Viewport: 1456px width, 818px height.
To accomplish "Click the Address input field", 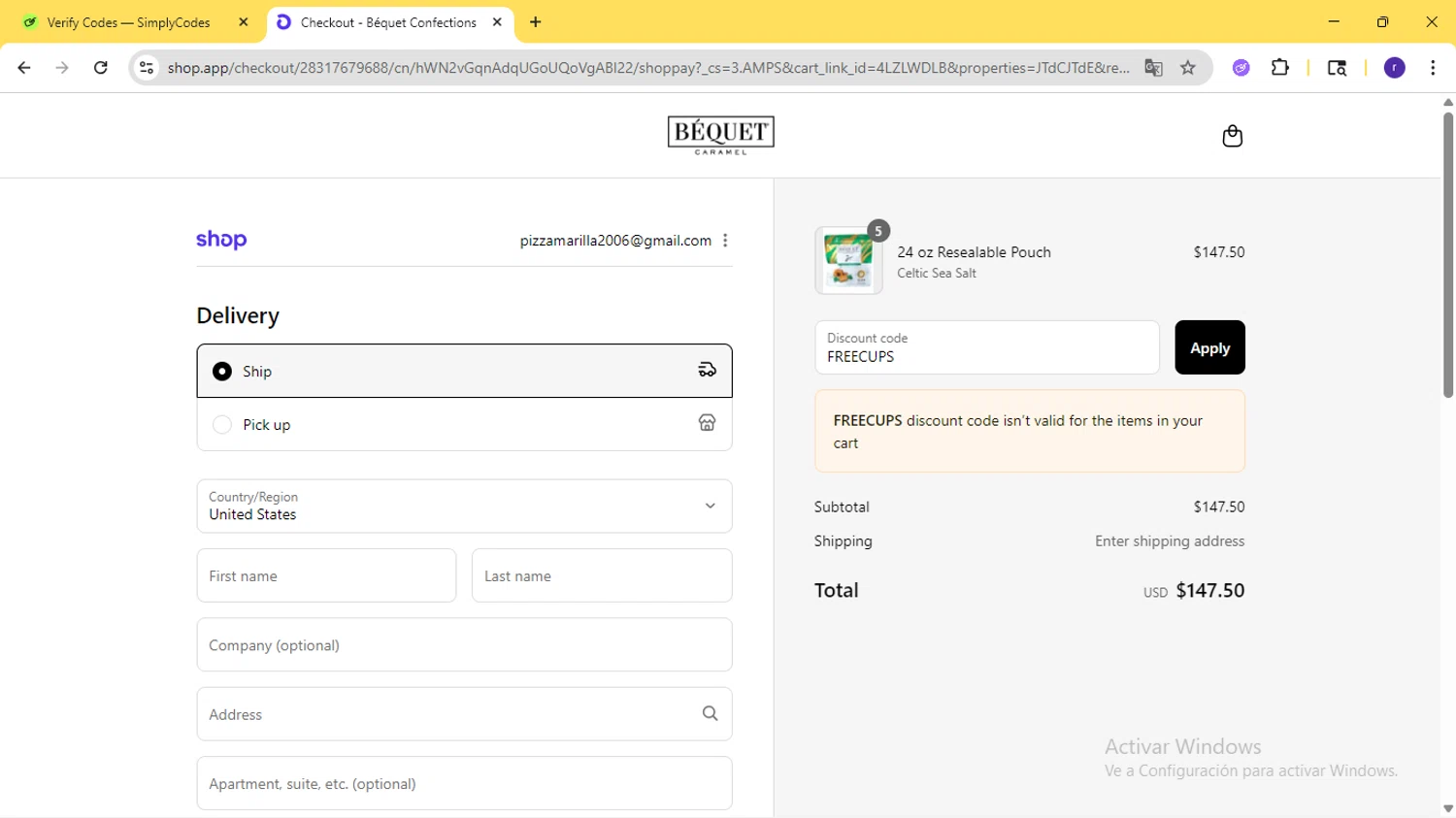I will pyautogui.click(x=464, y=714).
